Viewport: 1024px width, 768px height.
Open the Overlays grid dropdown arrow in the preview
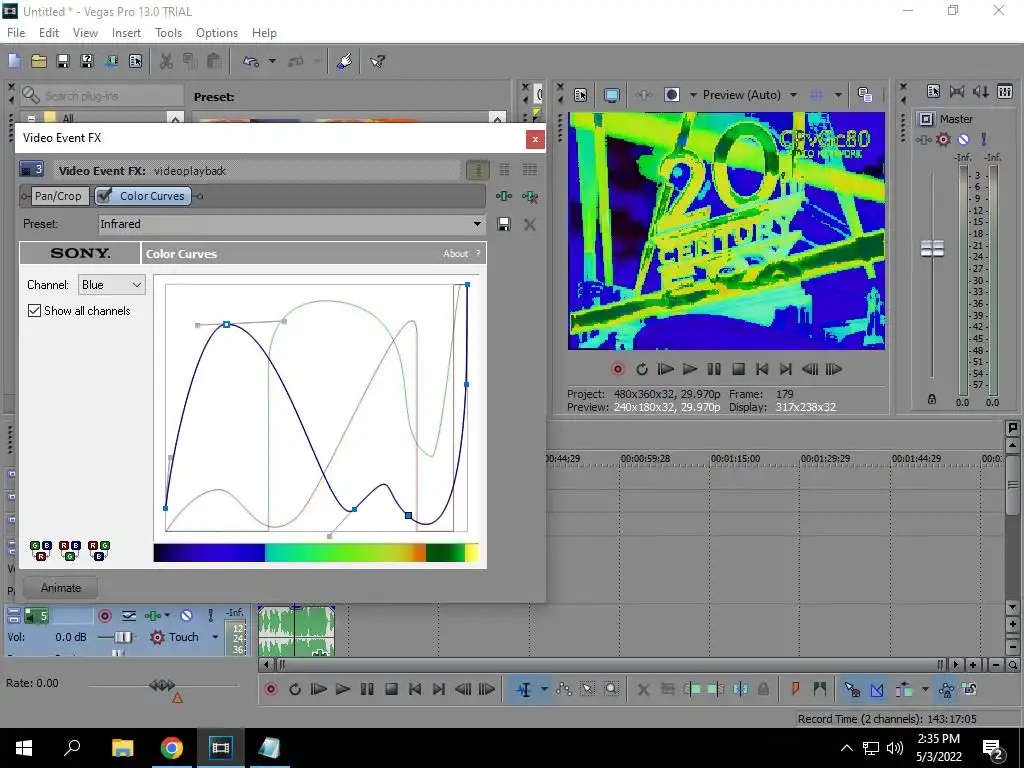click(838, 95)
